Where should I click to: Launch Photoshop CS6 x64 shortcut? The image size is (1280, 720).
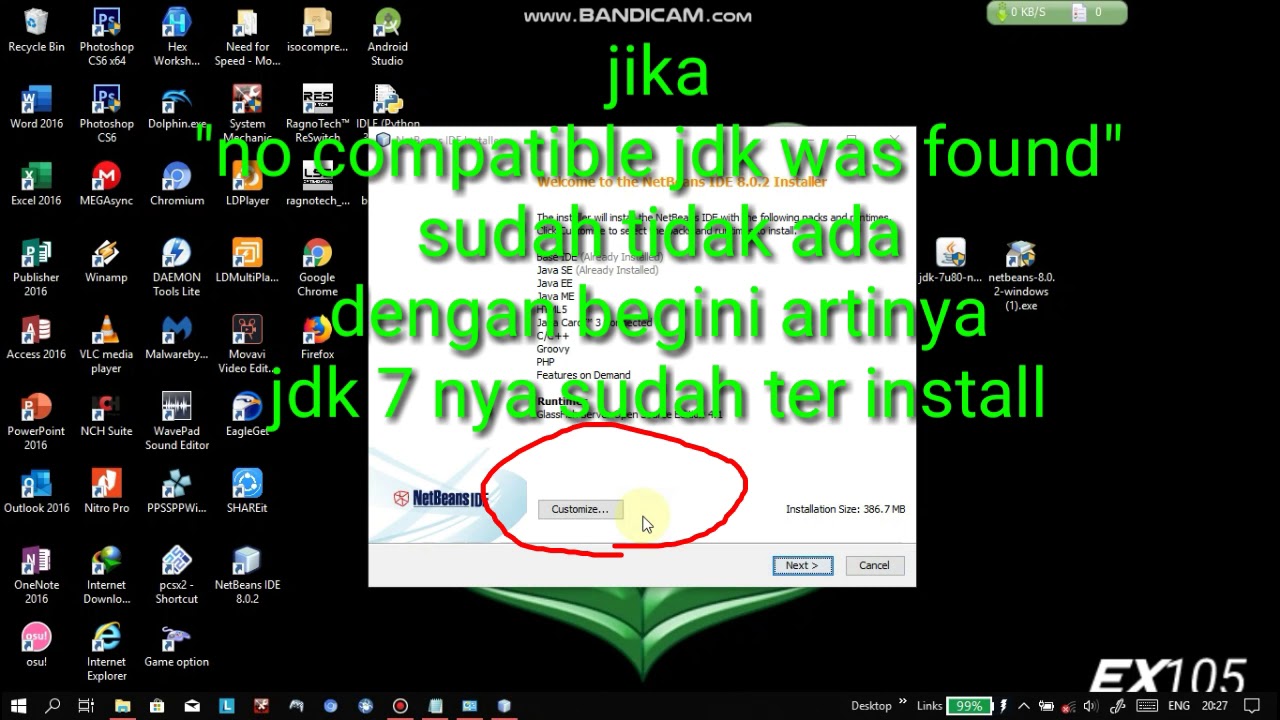(106, 37)
